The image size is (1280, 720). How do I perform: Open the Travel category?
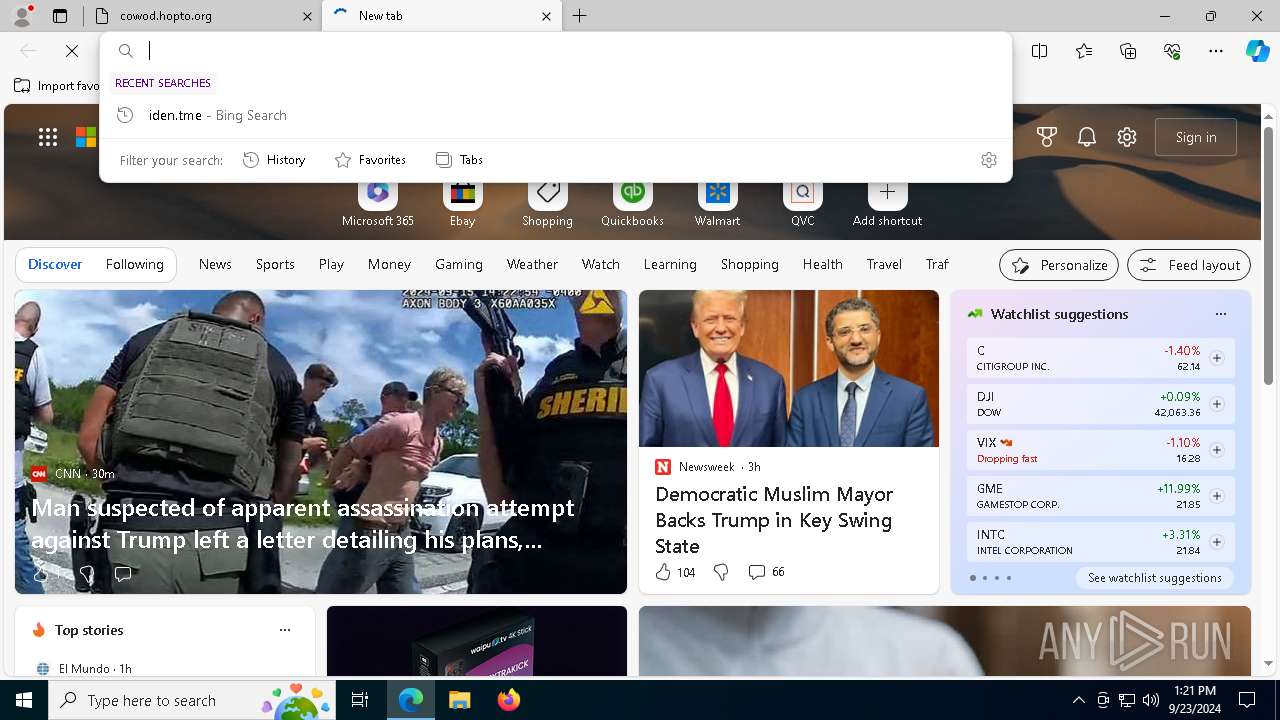click(x=884, y=264)
